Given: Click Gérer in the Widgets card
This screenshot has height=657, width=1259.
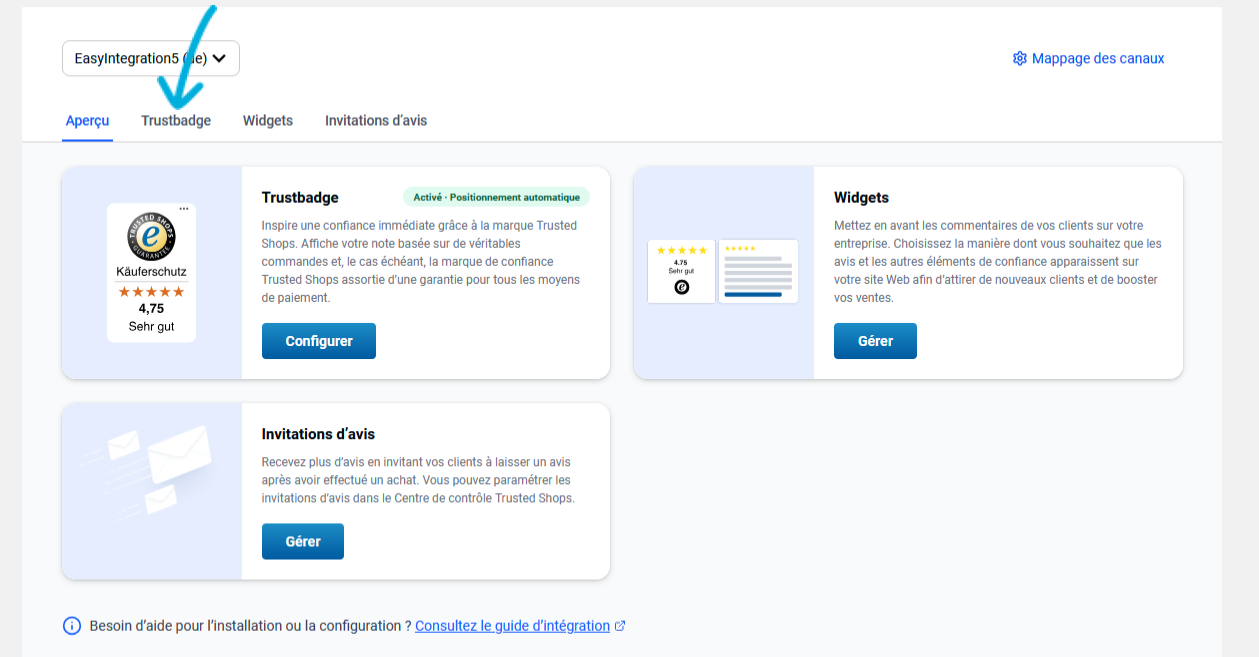Looking at the screenshot, I should (x=875, y=341).
